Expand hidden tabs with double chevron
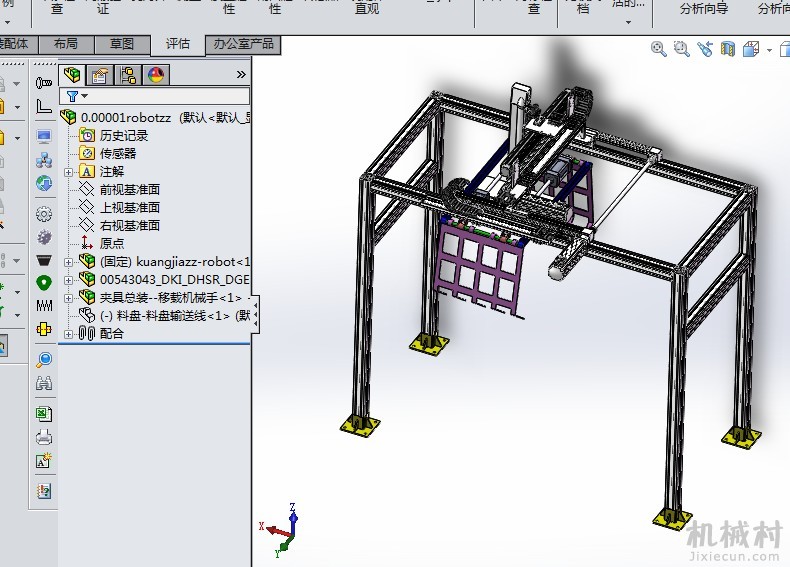Viewport: 790px width, 567px height. [x=241, y=75]
